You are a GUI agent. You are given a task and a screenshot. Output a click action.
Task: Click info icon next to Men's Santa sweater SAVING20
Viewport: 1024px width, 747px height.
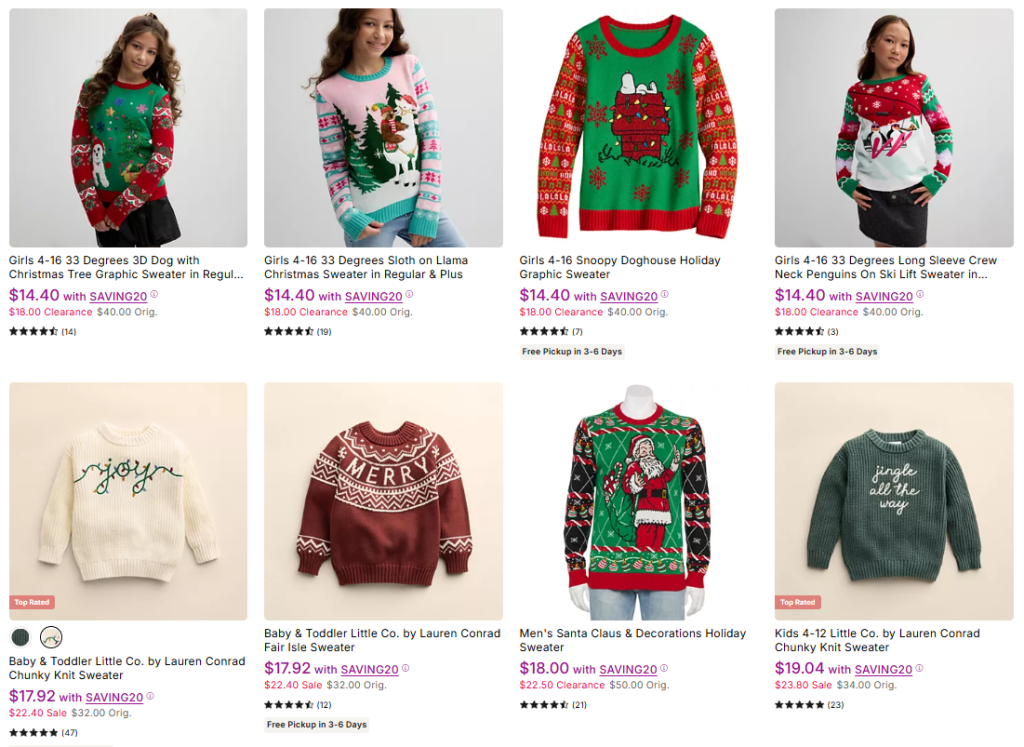coord(659,668)
